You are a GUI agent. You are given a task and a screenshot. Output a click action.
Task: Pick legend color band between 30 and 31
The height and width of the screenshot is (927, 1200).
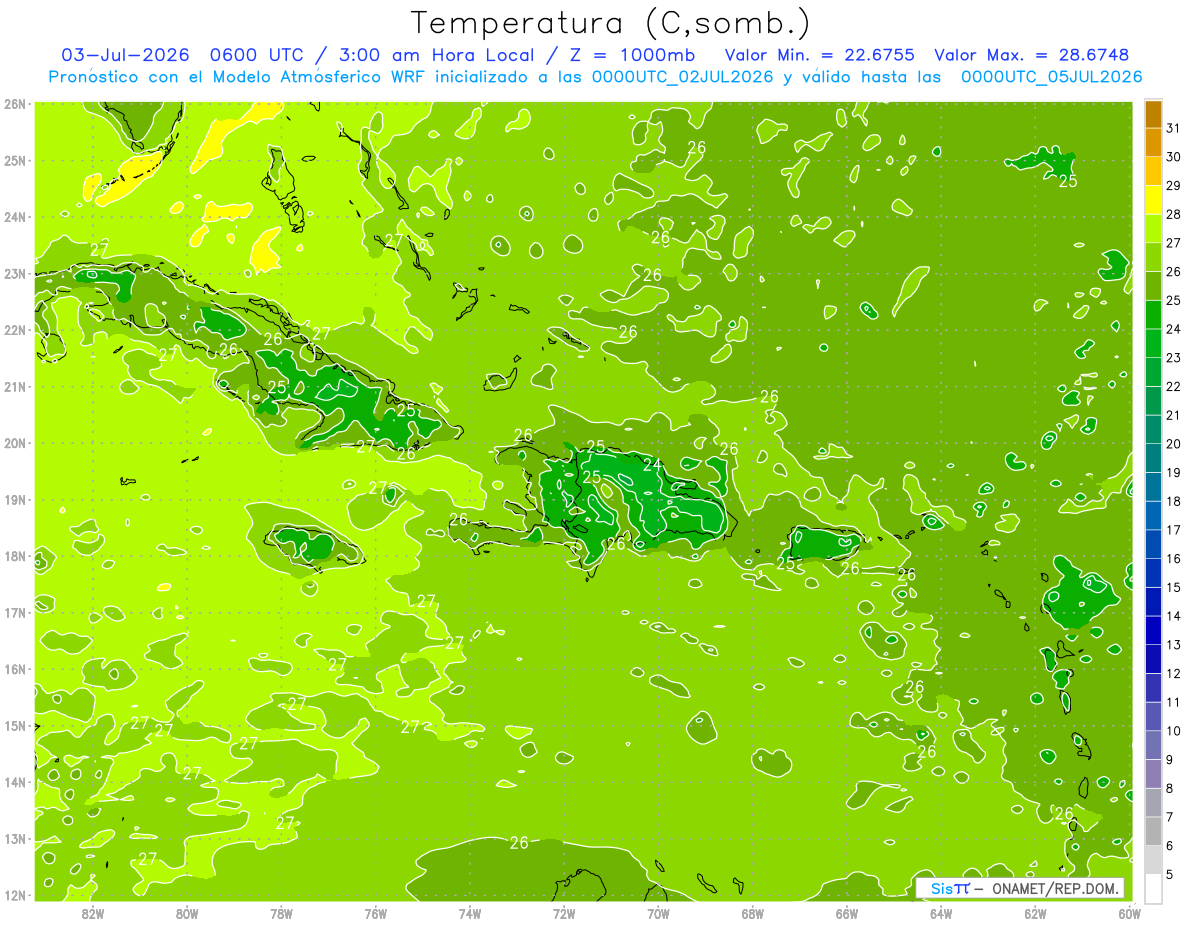click(1153, 142)
